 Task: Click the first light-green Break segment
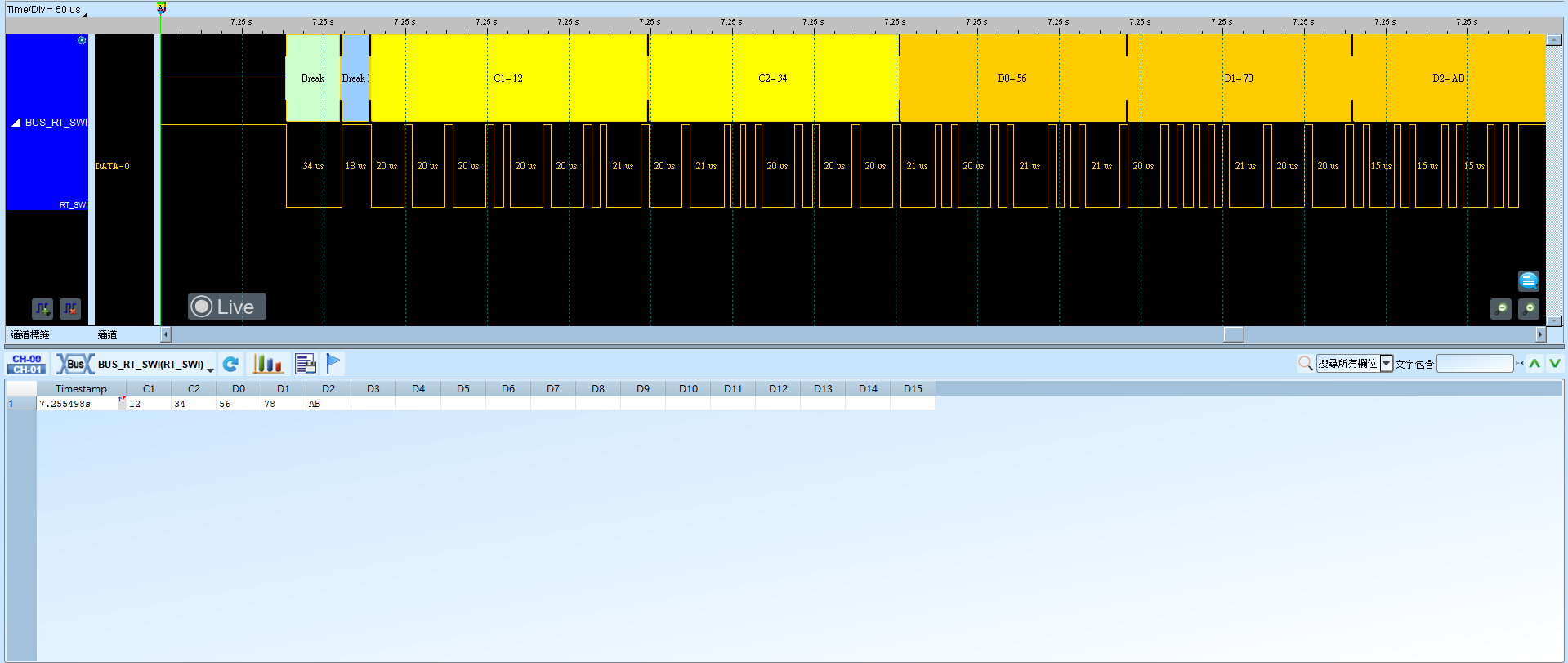(313, 78)
